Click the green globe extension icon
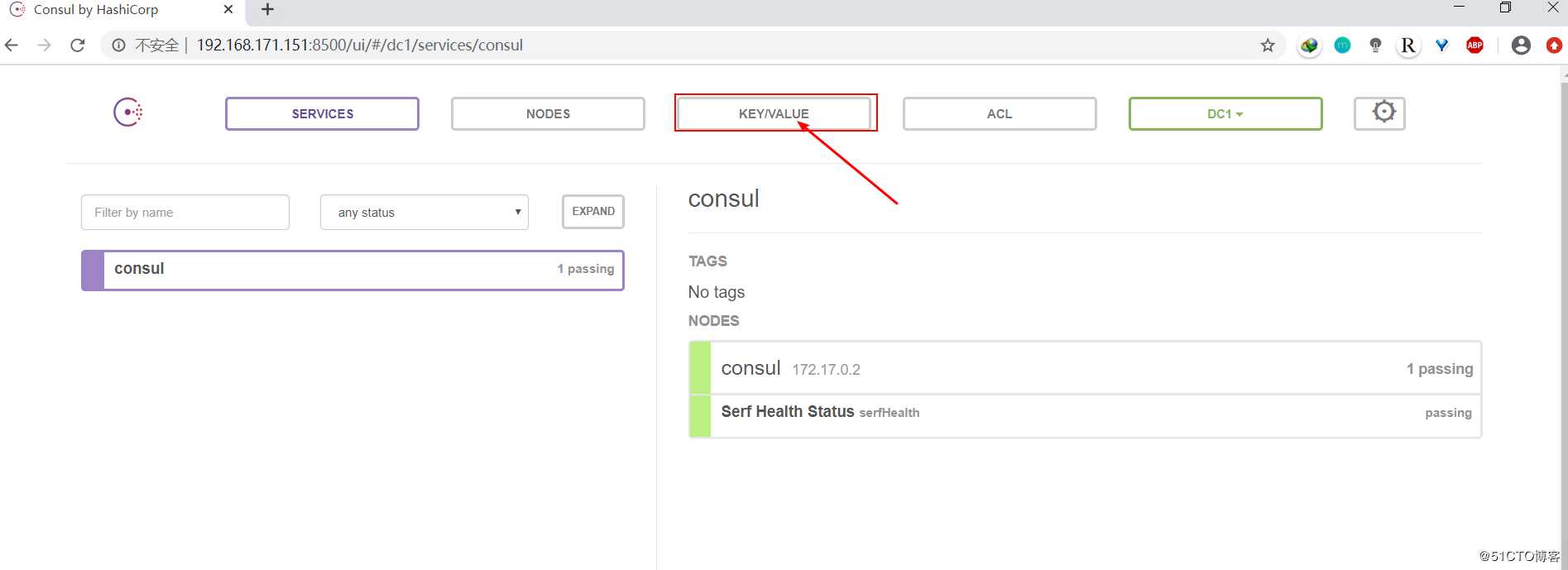Image resolution: width=1568 pixels, height=570 pixels. click(x=1309, y=46)
